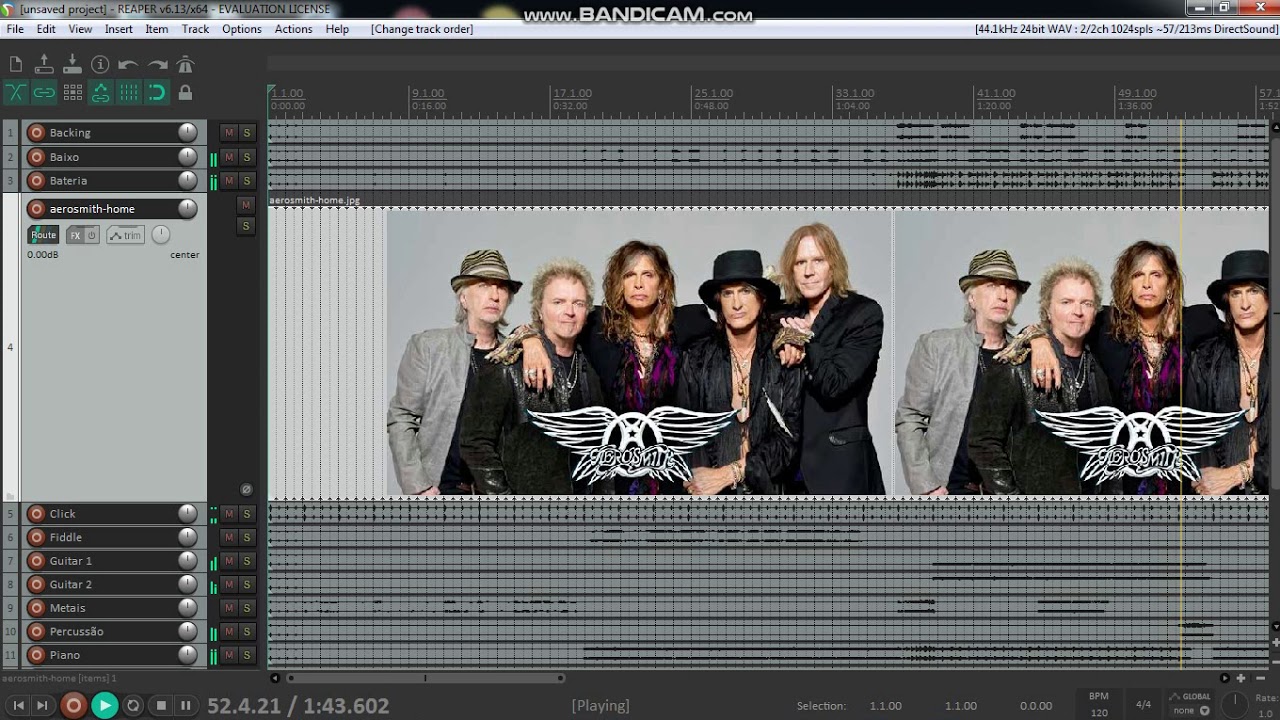Click the transport Pause button
1280x720 pixels.
click(x=185, y=705)
